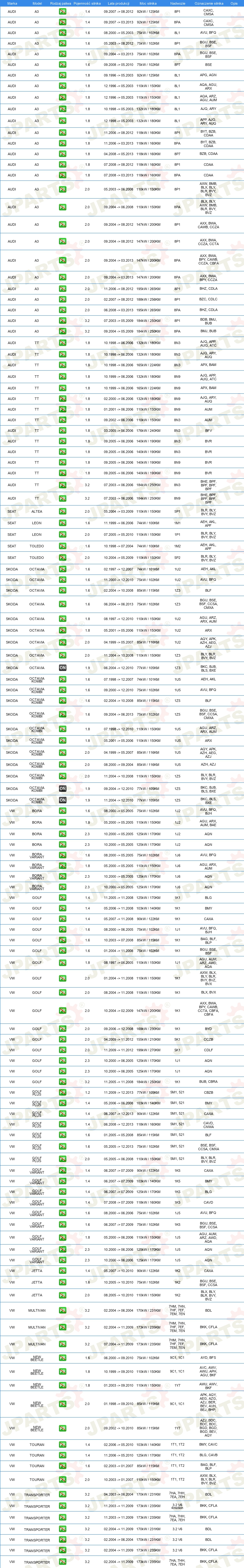This screenshot has height=1568, width=244.
Task: Click petrol icon in Golf Plus CBZB row
Action: tap(63, 1092)
